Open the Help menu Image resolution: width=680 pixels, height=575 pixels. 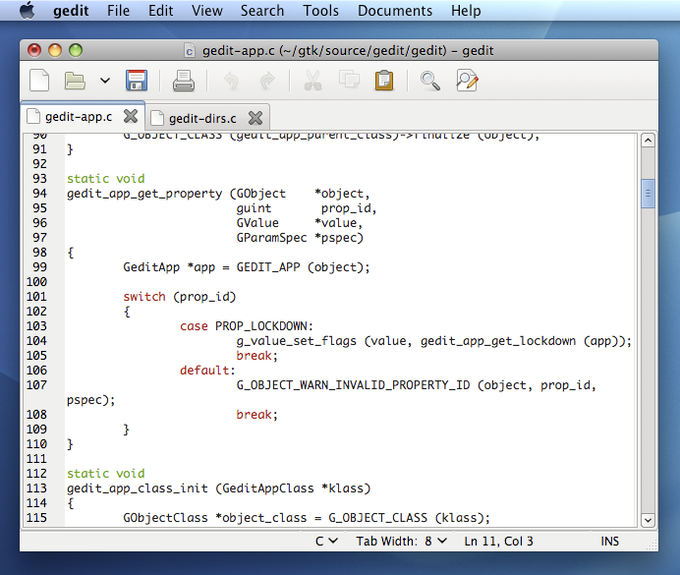[x=466, y=10]
